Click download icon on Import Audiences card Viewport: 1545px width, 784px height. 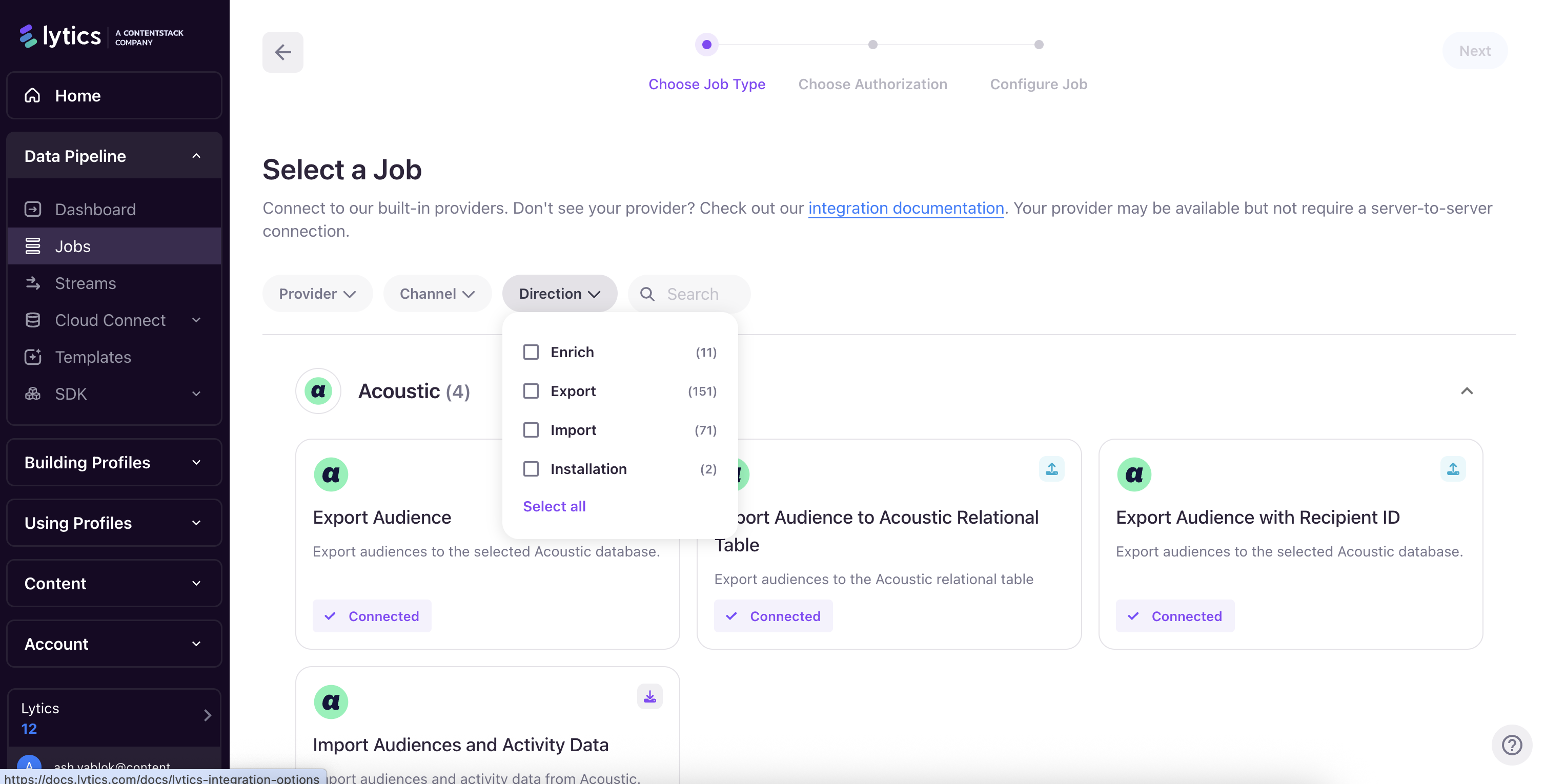[649, 696]
